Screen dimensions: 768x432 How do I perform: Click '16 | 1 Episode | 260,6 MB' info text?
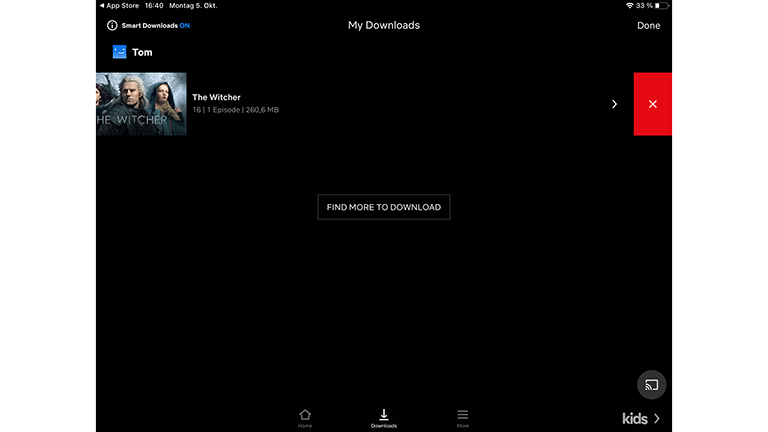[x=236, y=110]
